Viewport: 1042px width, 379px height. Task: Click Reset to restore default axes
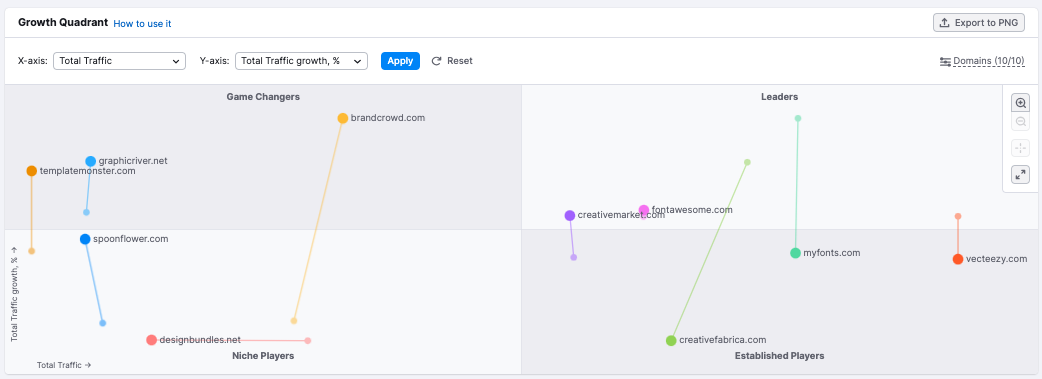(452, 61)
